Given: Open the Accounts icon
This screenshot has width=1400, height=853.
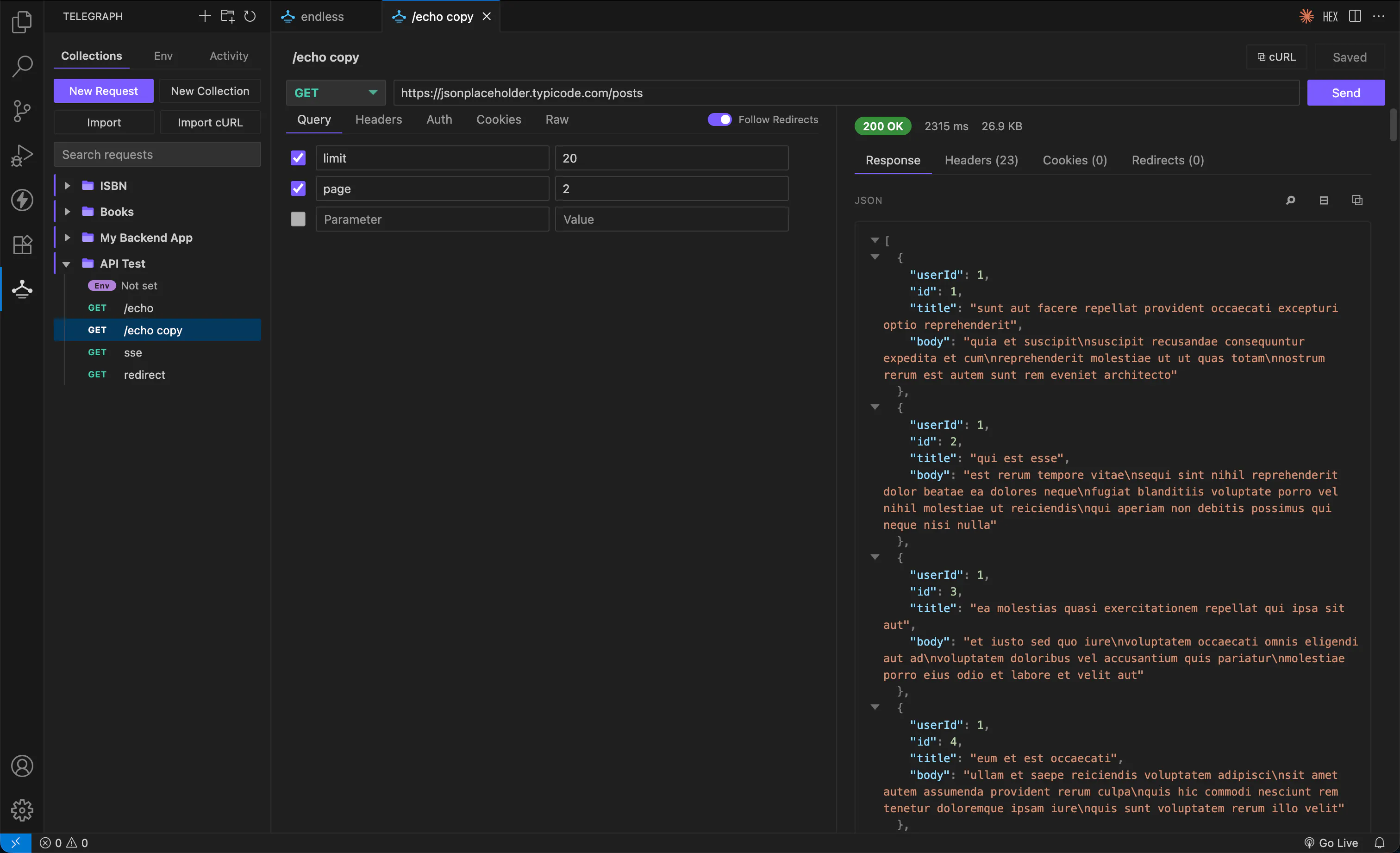Looking at the screenshot, I should tap(22, 765).
